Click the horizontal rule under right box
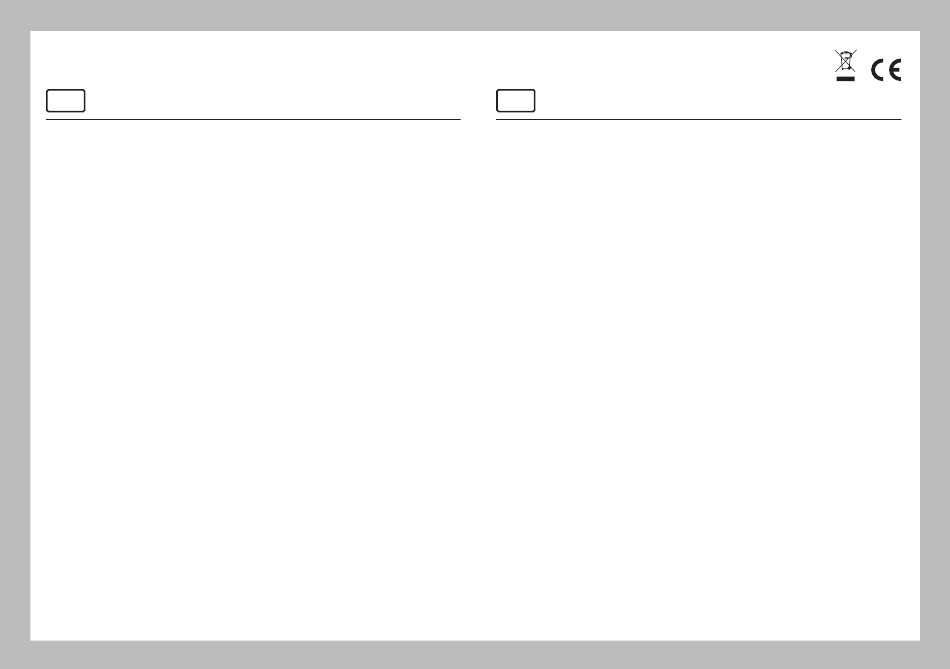This screenshot has width=950, height=669. coord(699,119)
